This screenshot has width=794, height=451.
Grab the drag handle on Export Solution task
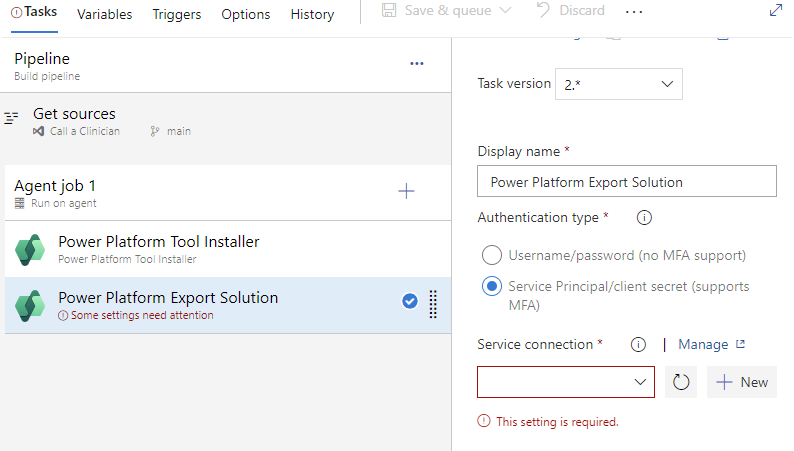[433, 304]
